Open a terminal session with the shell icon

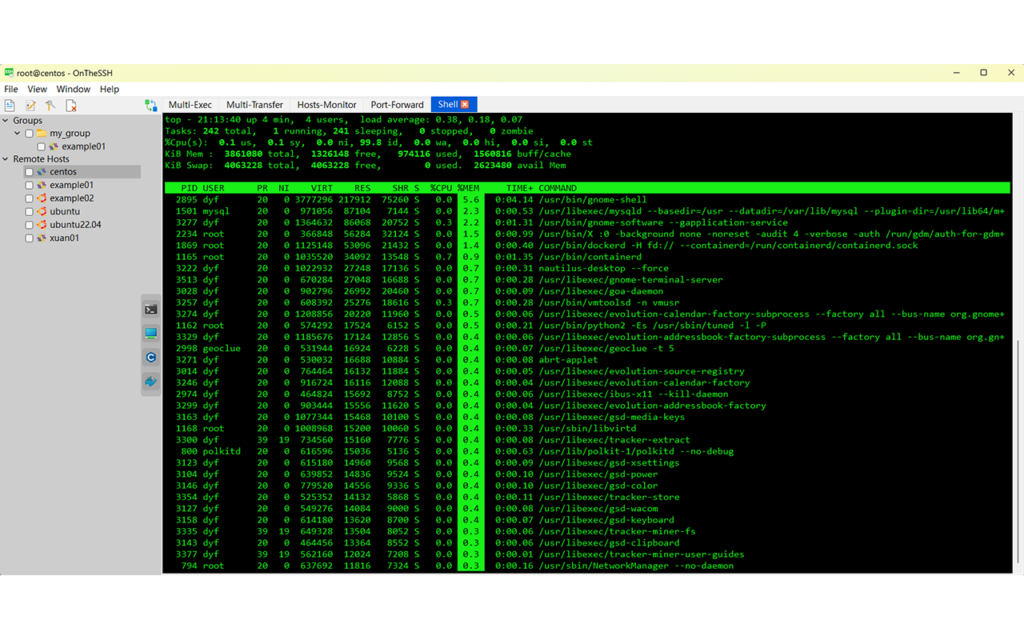click(151, 309)
